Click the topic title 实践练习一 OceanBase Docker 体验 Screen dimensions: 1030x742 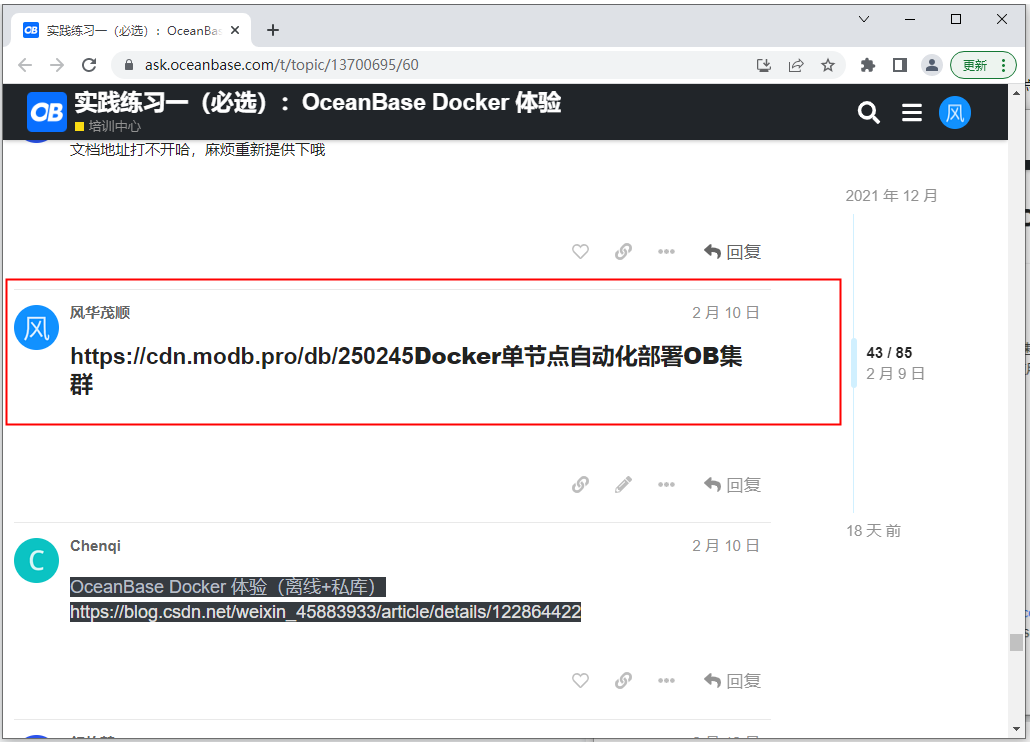pos(318,102)
